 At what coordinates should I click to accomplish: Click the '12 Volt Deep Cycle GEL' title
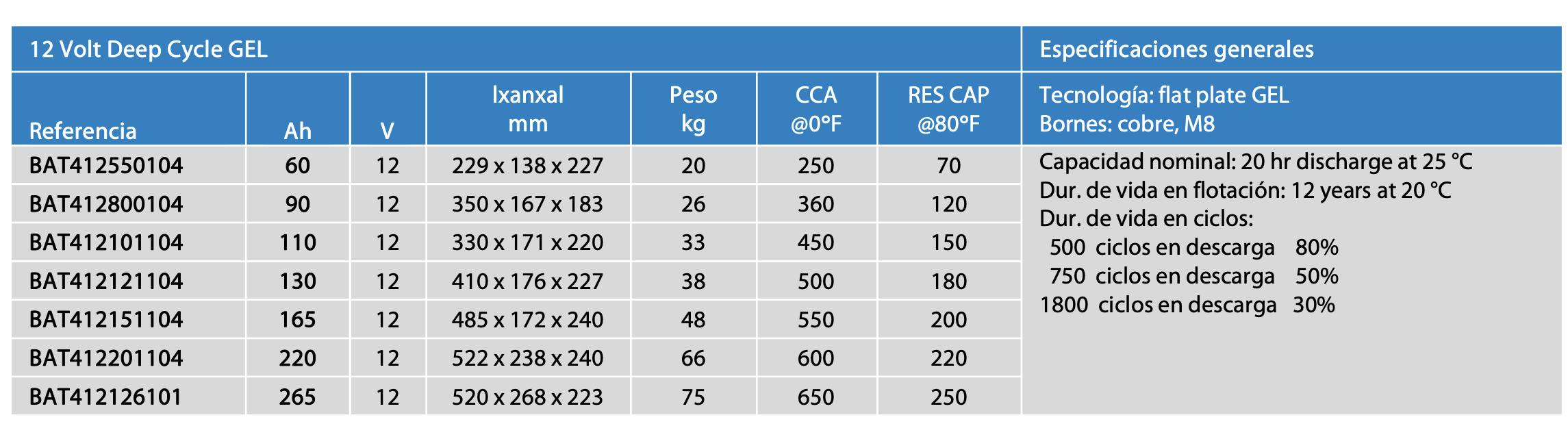tap(149, 49)
